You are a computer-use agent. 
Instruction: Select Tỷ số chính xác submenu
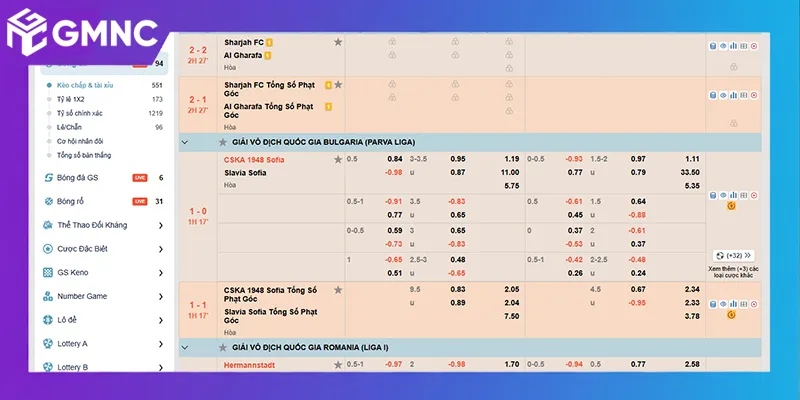[x=79, y=113]
